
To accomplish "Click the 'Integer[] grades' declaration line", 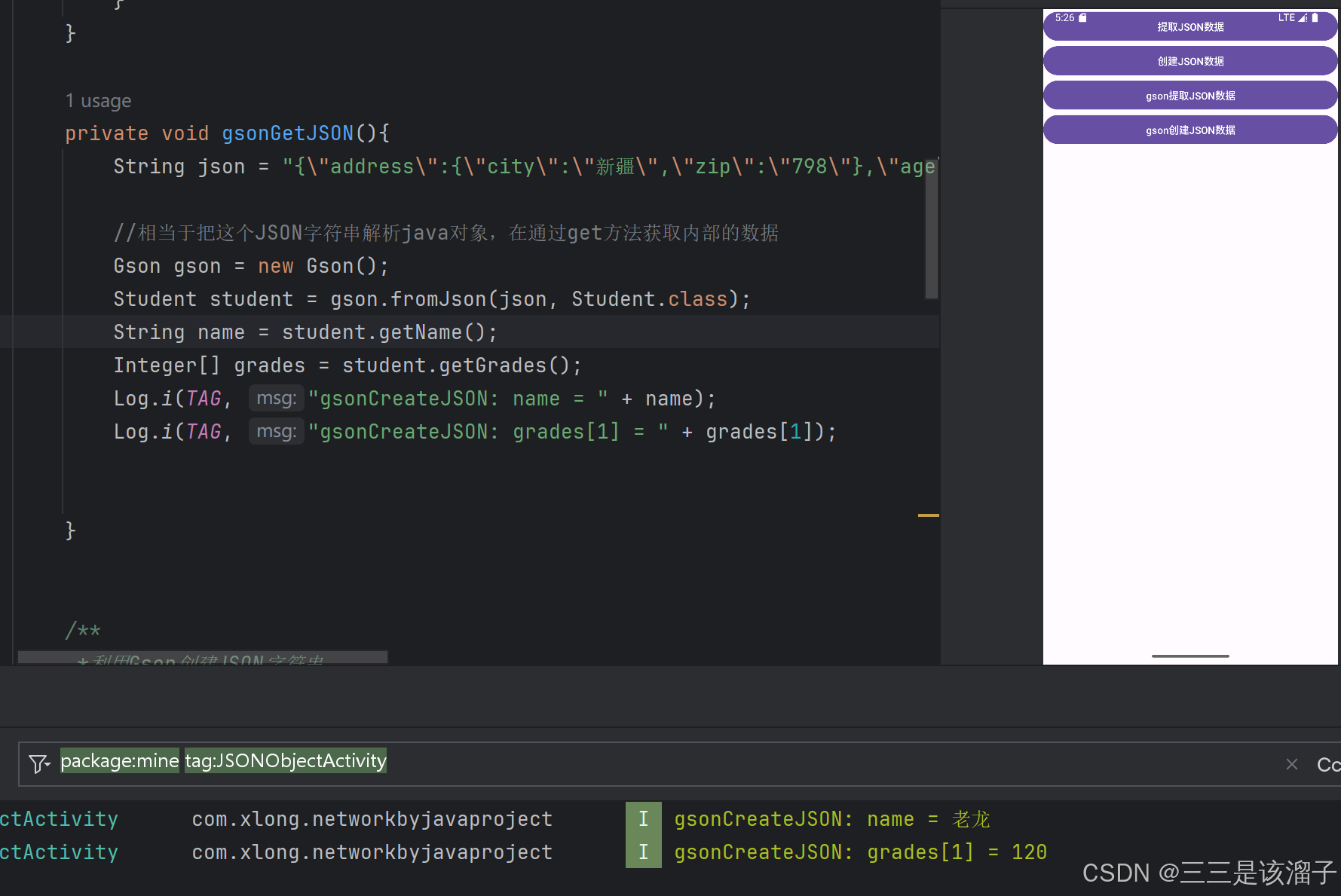I will (x=347, y=365).
